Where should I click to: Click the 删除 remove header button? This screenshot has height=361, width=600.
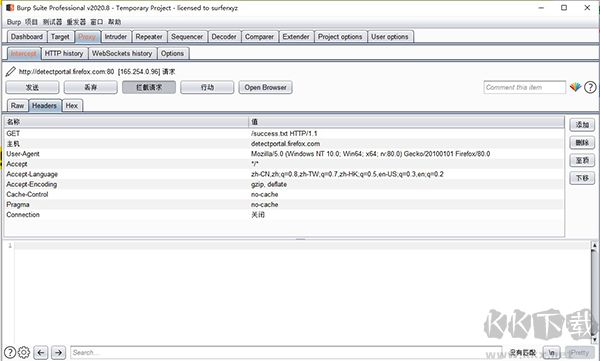[582, 143]
